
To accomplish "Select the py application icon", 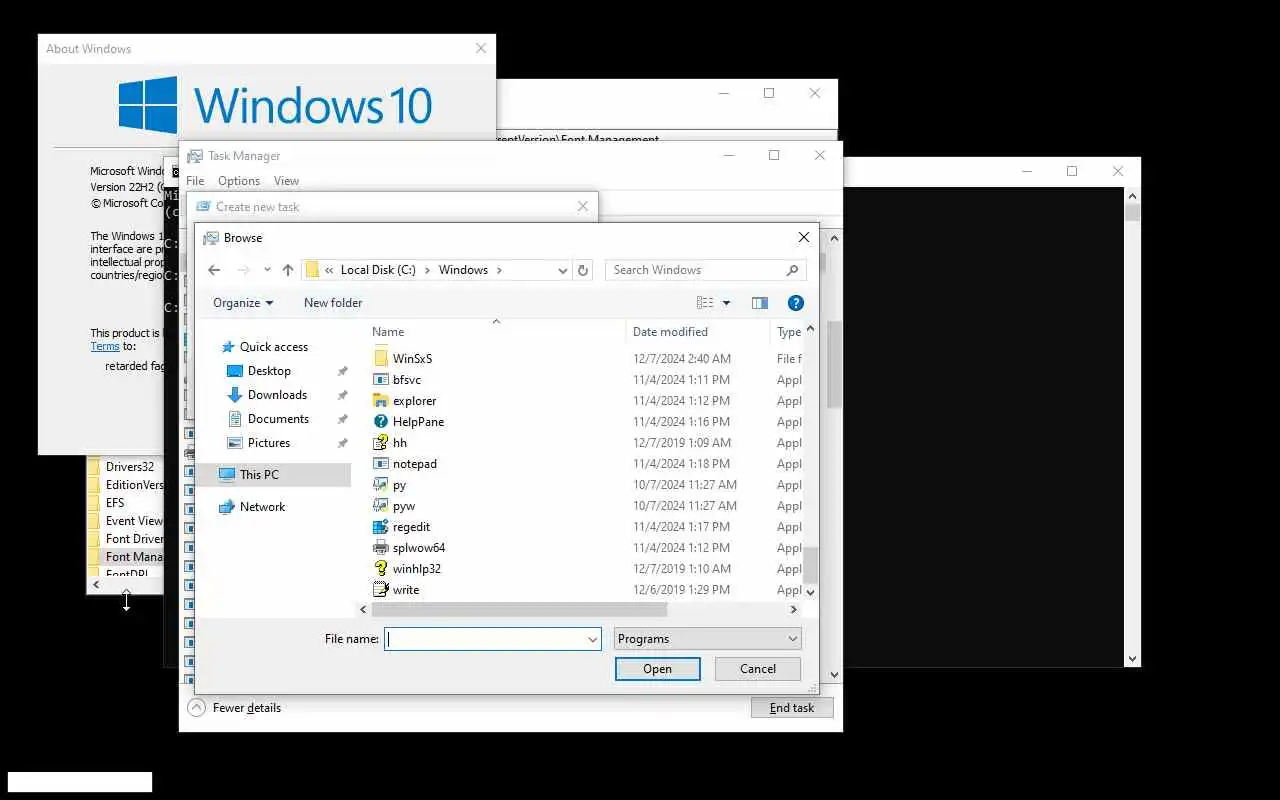I will (x=380, y=485).
